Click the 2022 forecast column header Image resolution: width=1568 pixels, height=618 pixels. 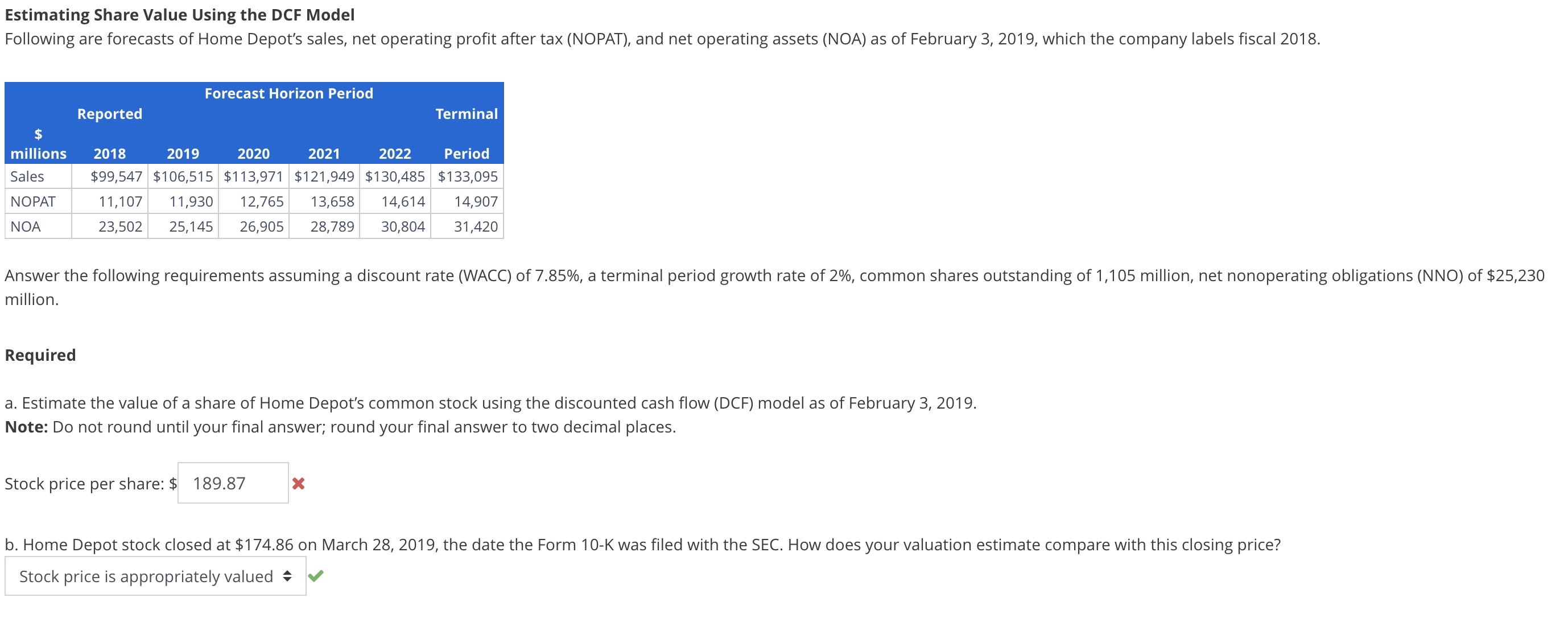click(394, 153)
